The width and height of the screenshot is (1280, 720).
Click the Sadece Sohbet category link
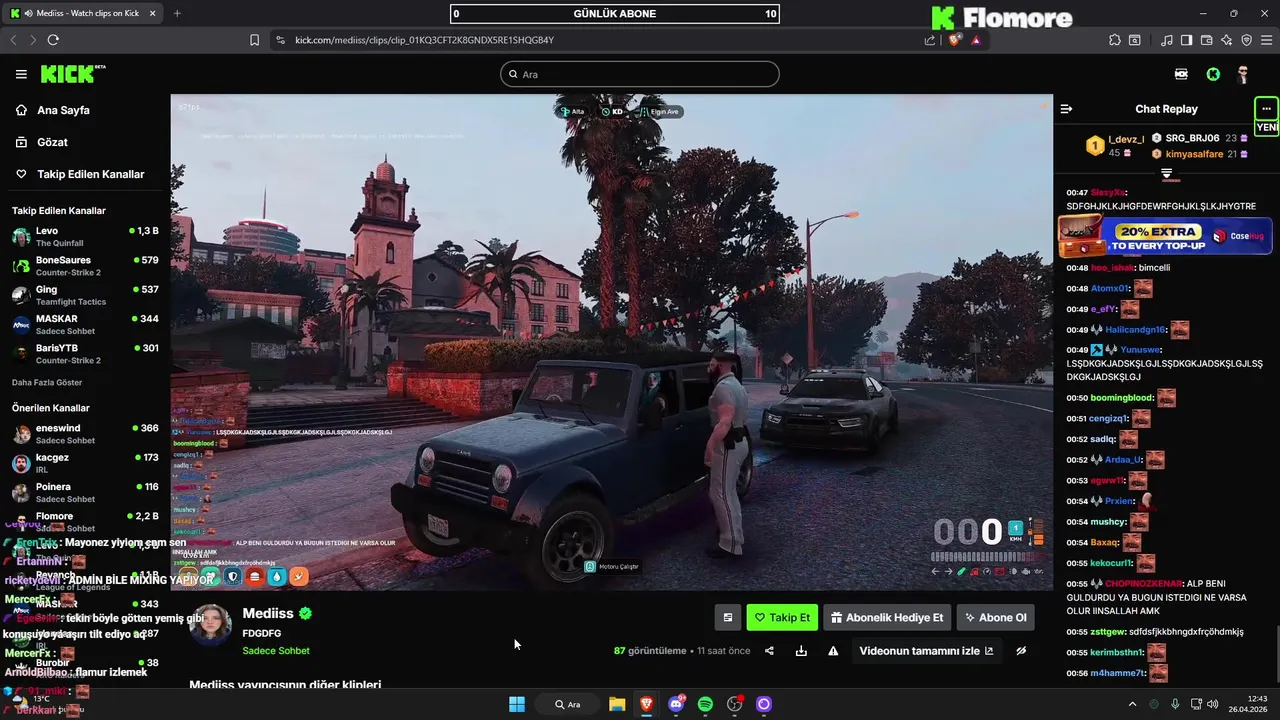click(276, 651)
